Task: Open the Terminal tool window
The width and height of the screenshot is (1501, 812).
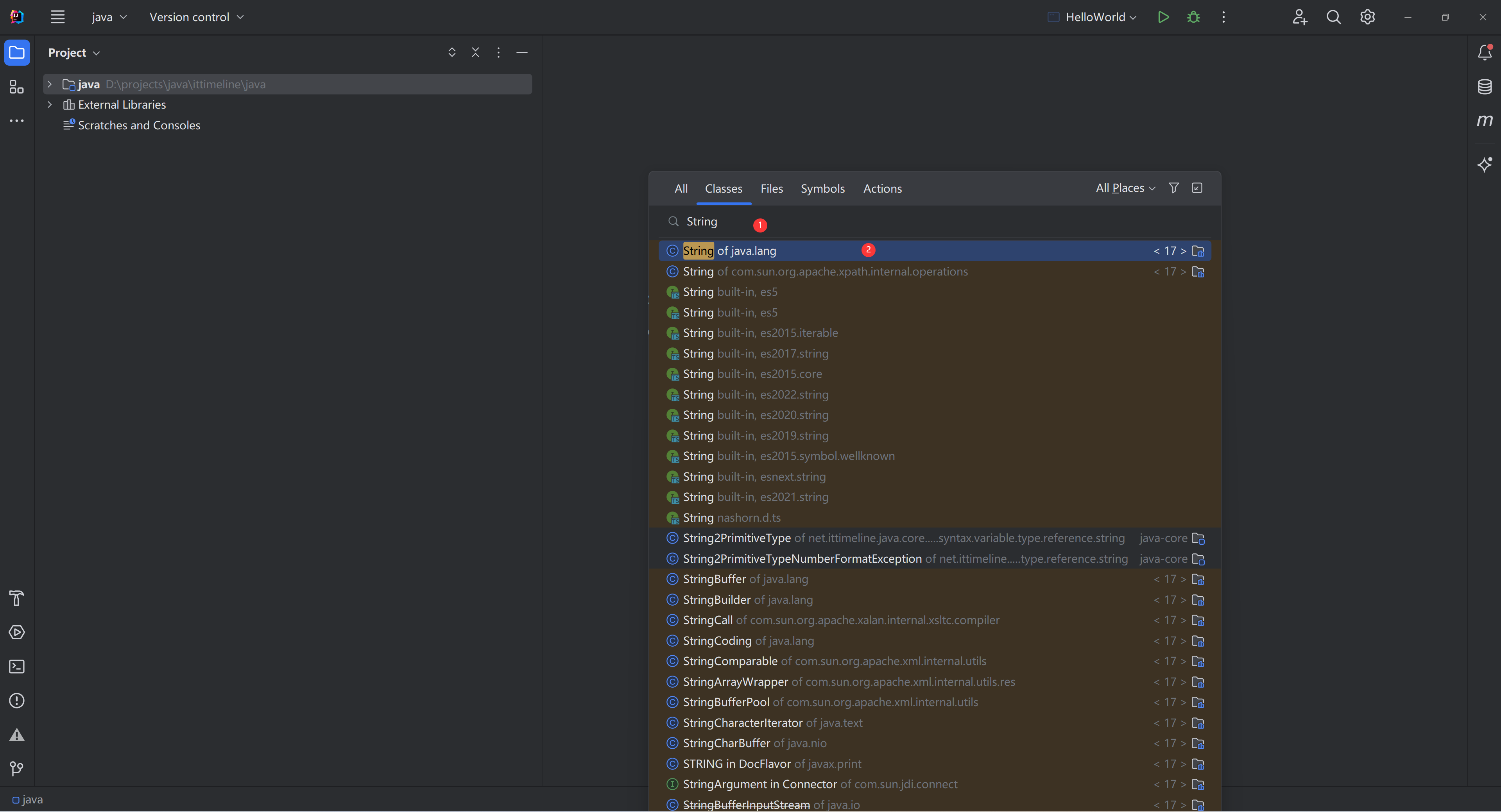Action: click(17, 666)
